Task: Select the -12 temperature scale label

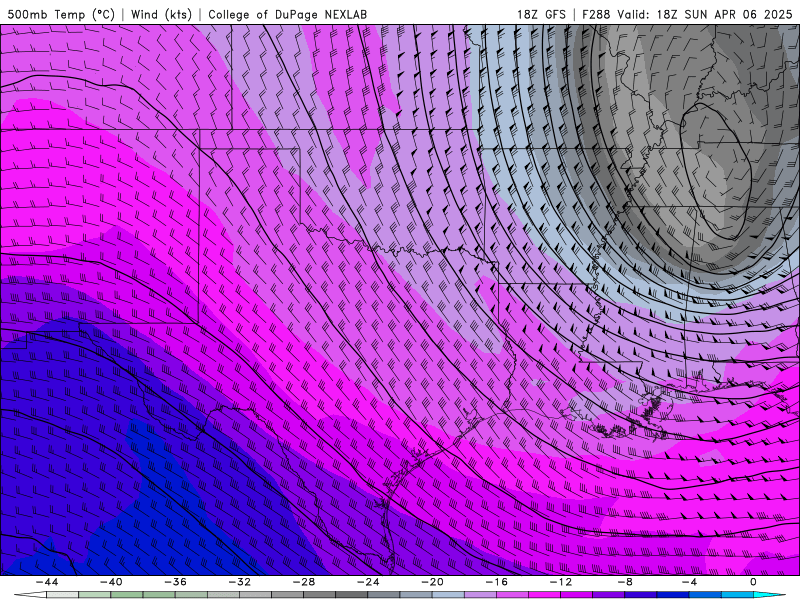Action: (x=561, y=582)
